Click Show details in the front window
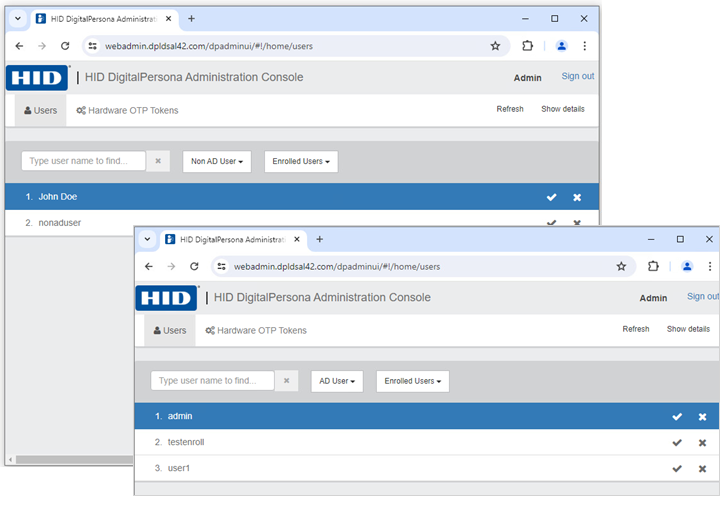 coord(688,329)
